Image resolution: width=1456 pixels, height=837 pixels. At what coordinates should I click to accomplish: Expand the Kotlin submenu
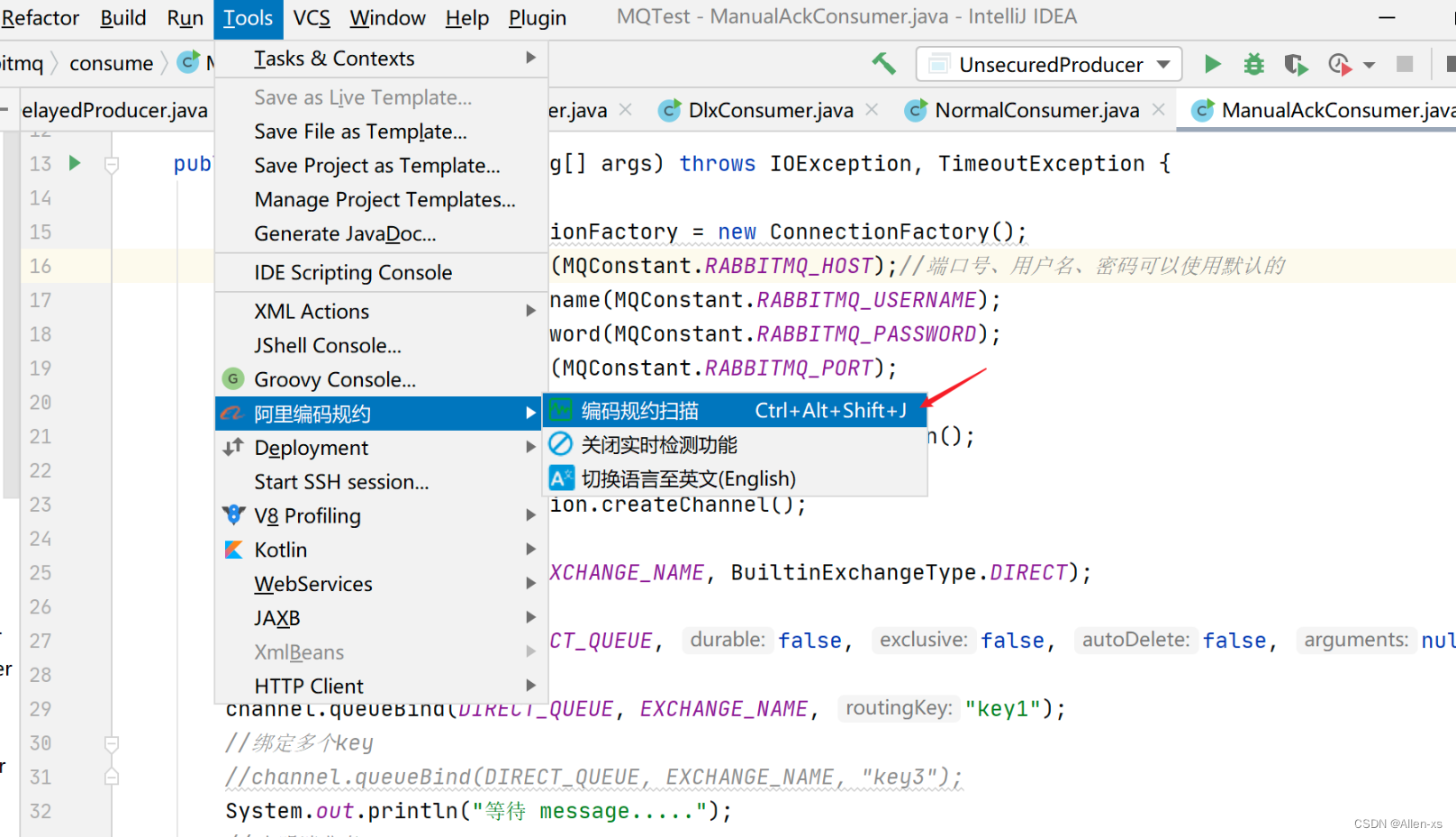(x=381, y=550)
